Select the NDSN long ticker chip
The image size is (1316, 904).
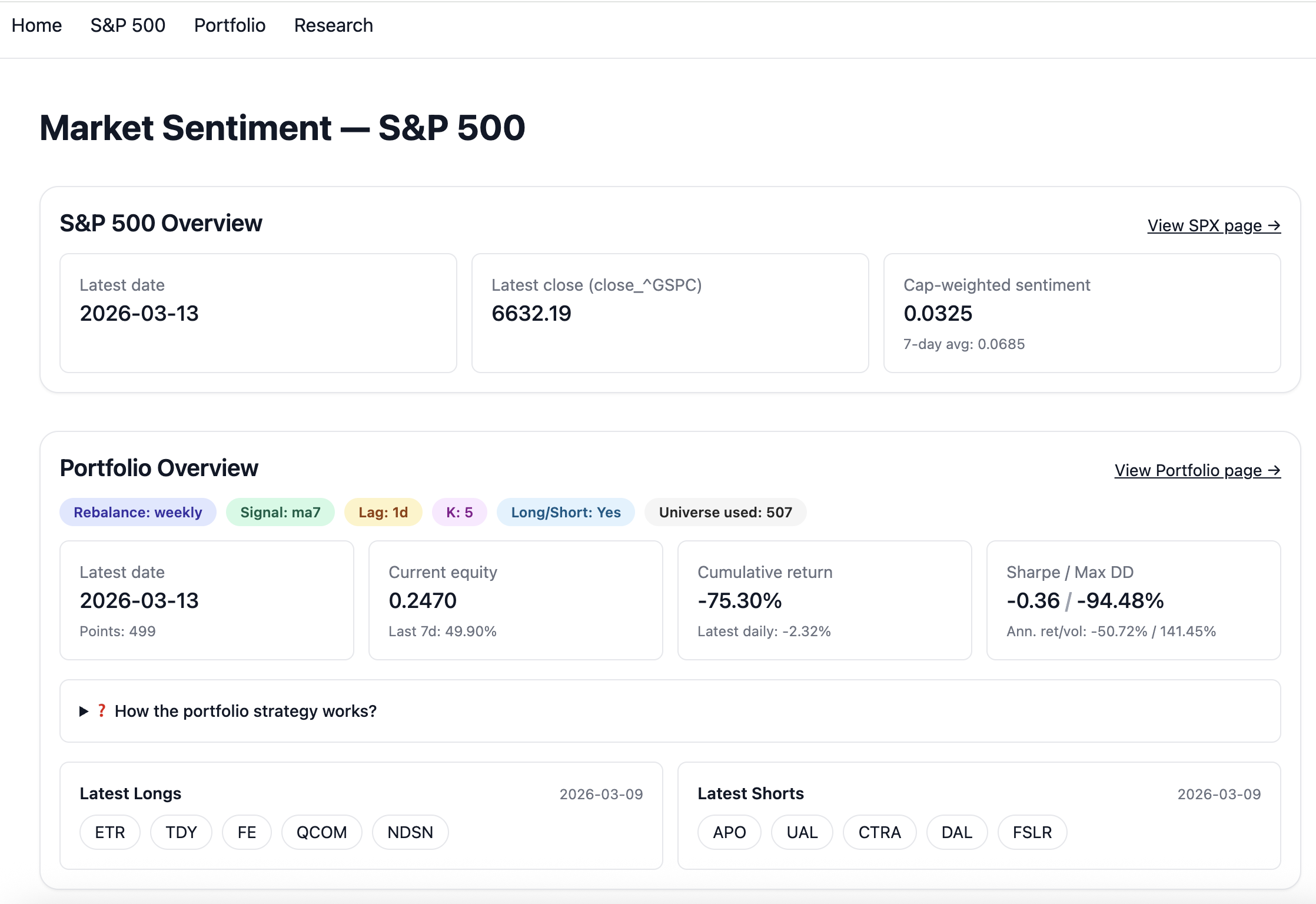pos(410,832)
